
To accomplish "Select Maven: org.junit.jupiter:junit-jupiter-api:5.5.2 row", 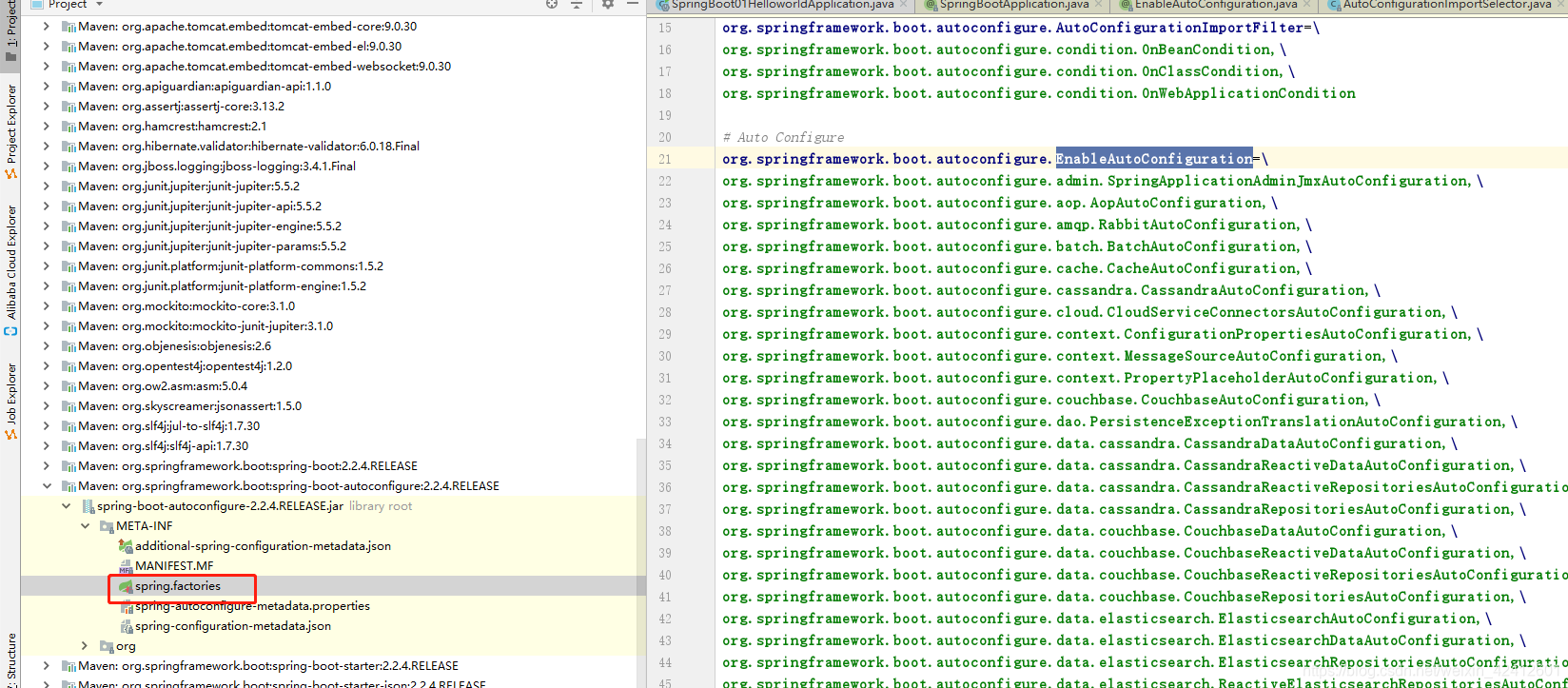I will 333,206.
